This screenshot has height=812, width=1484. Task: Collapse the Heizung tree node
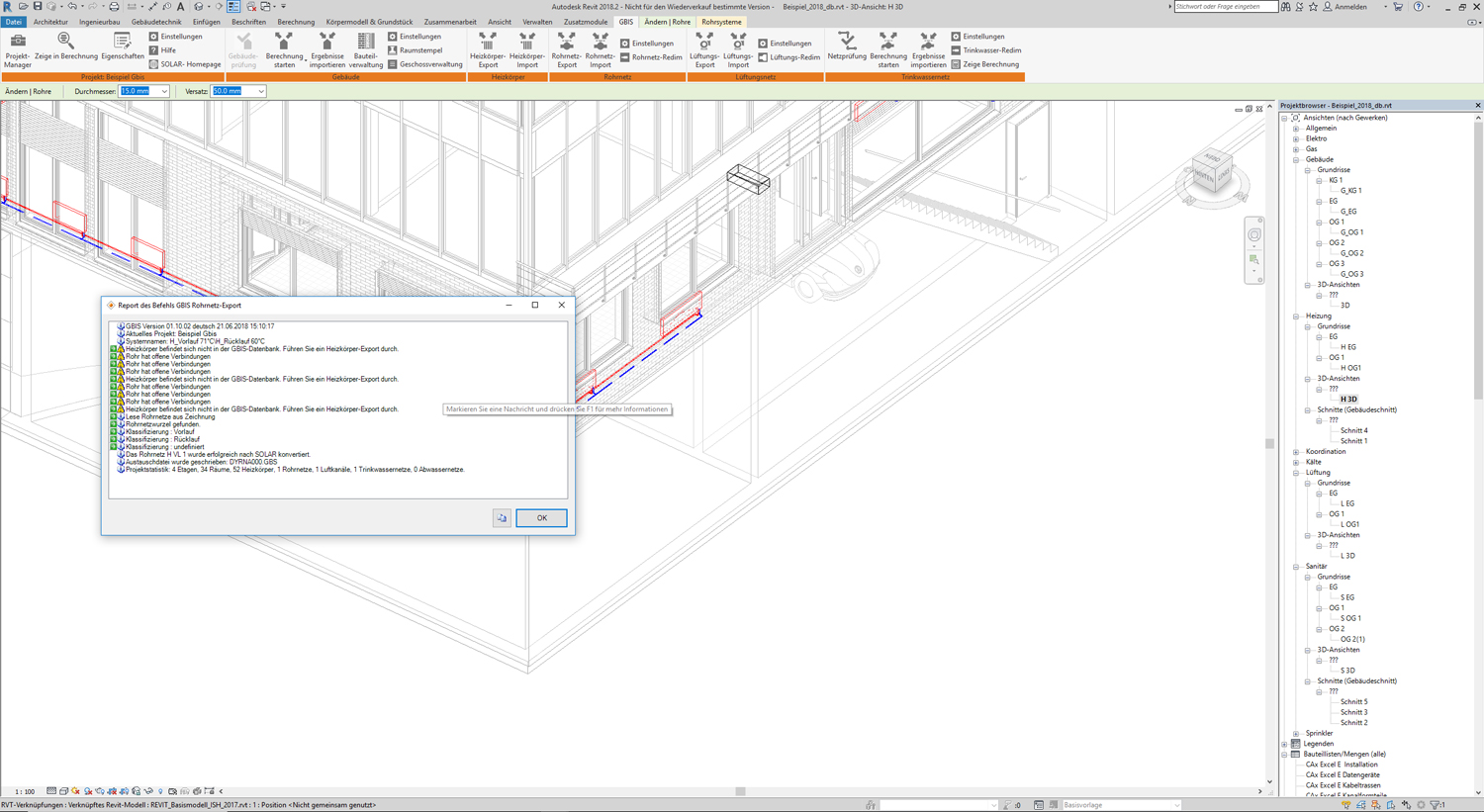pos(1296,316)
